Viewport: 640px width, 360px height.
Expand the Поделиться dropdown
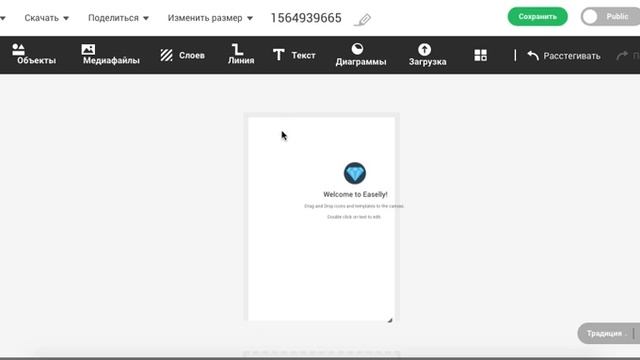[x=118, y=18]
